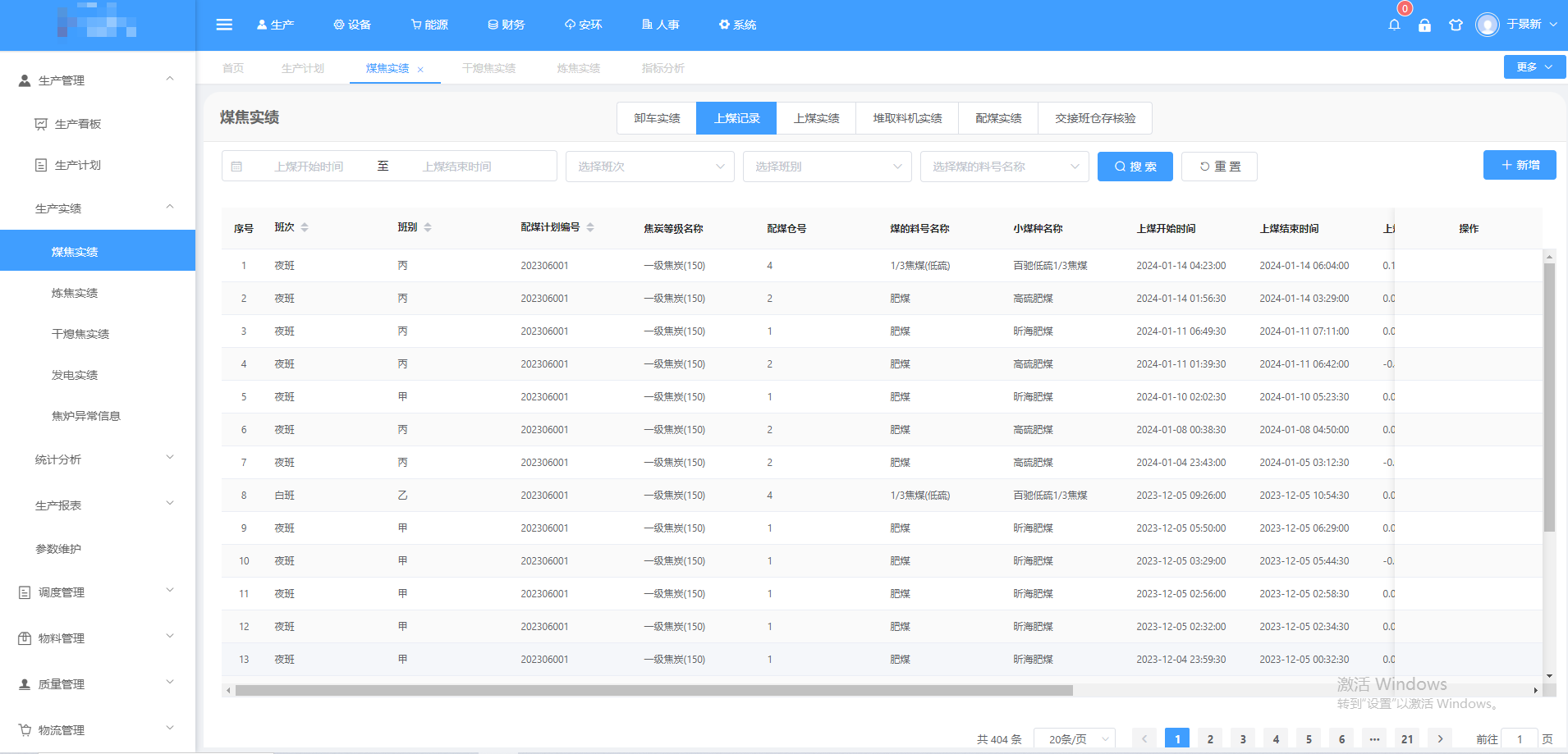1568x754 pixels.
Task: Open 发电实绩 in sidebar
Action: [98, 375]
